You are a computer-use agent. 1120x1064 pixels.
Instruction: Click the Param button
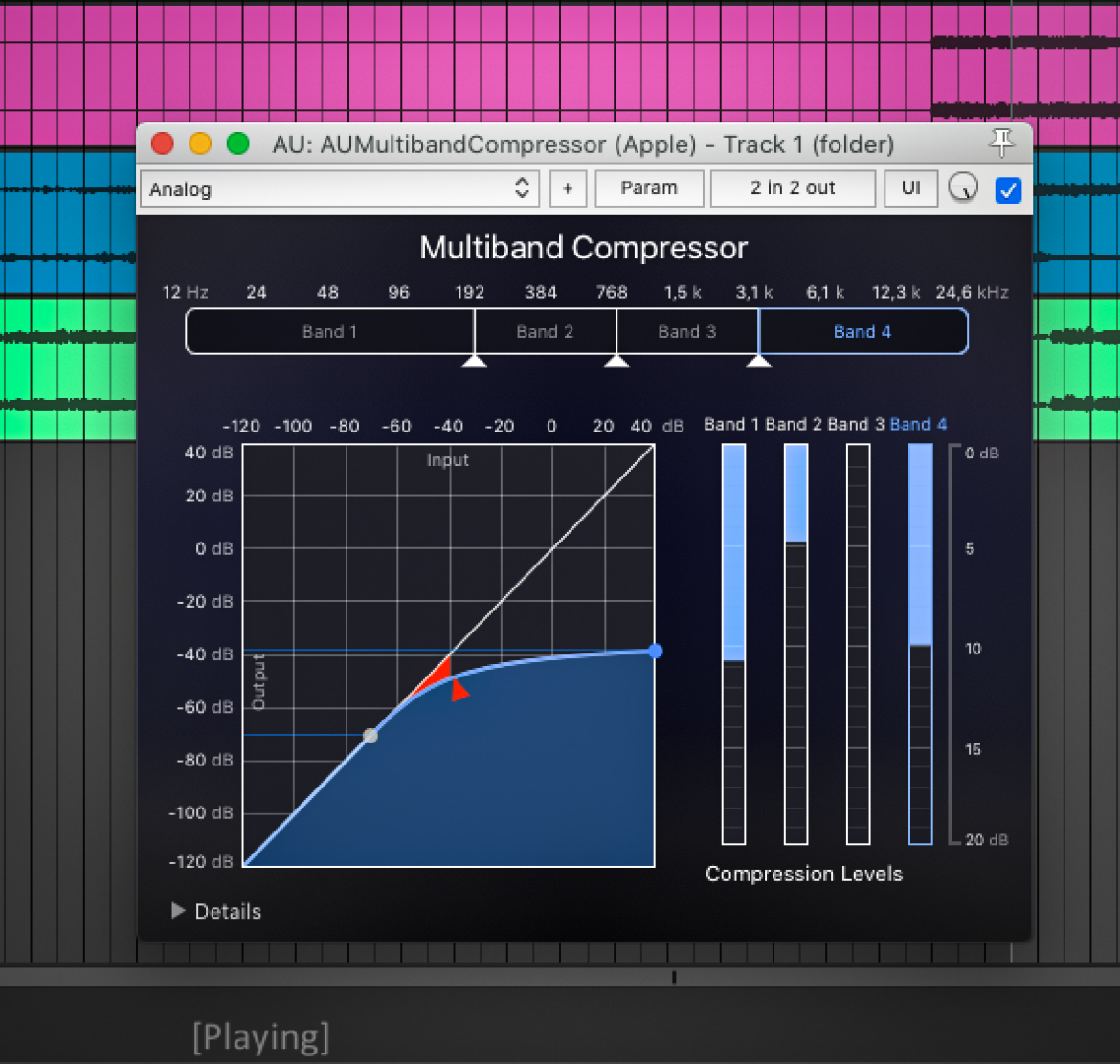coord(649,188)
